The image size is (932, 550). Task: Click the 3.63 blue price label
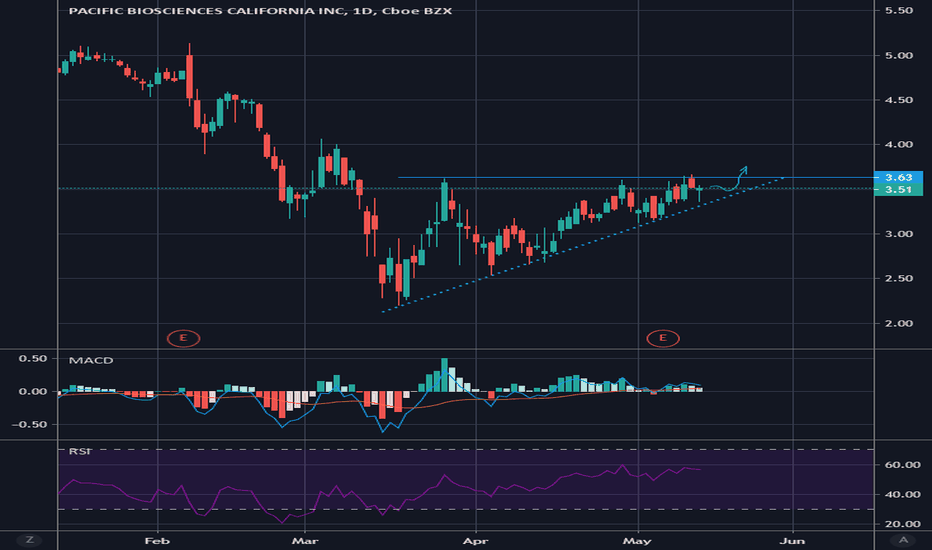pyautogui.click(x=898, y=177)
